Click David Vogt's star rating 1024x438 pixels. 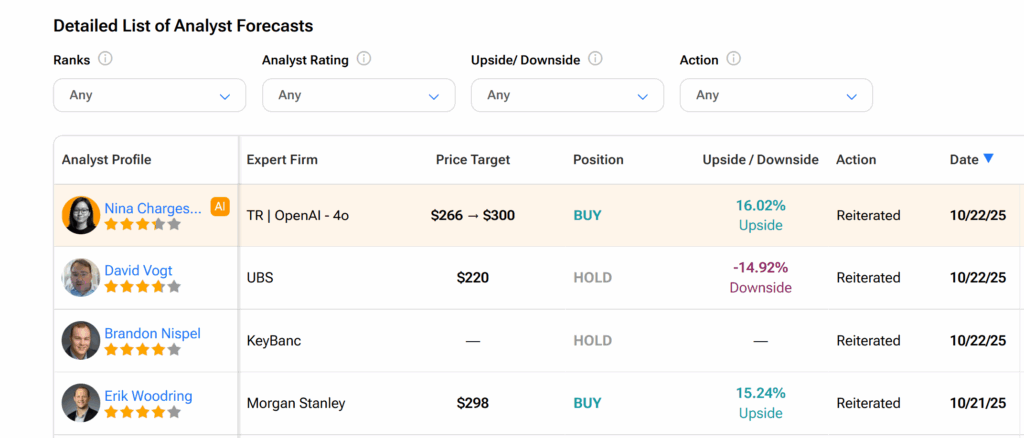142,287
